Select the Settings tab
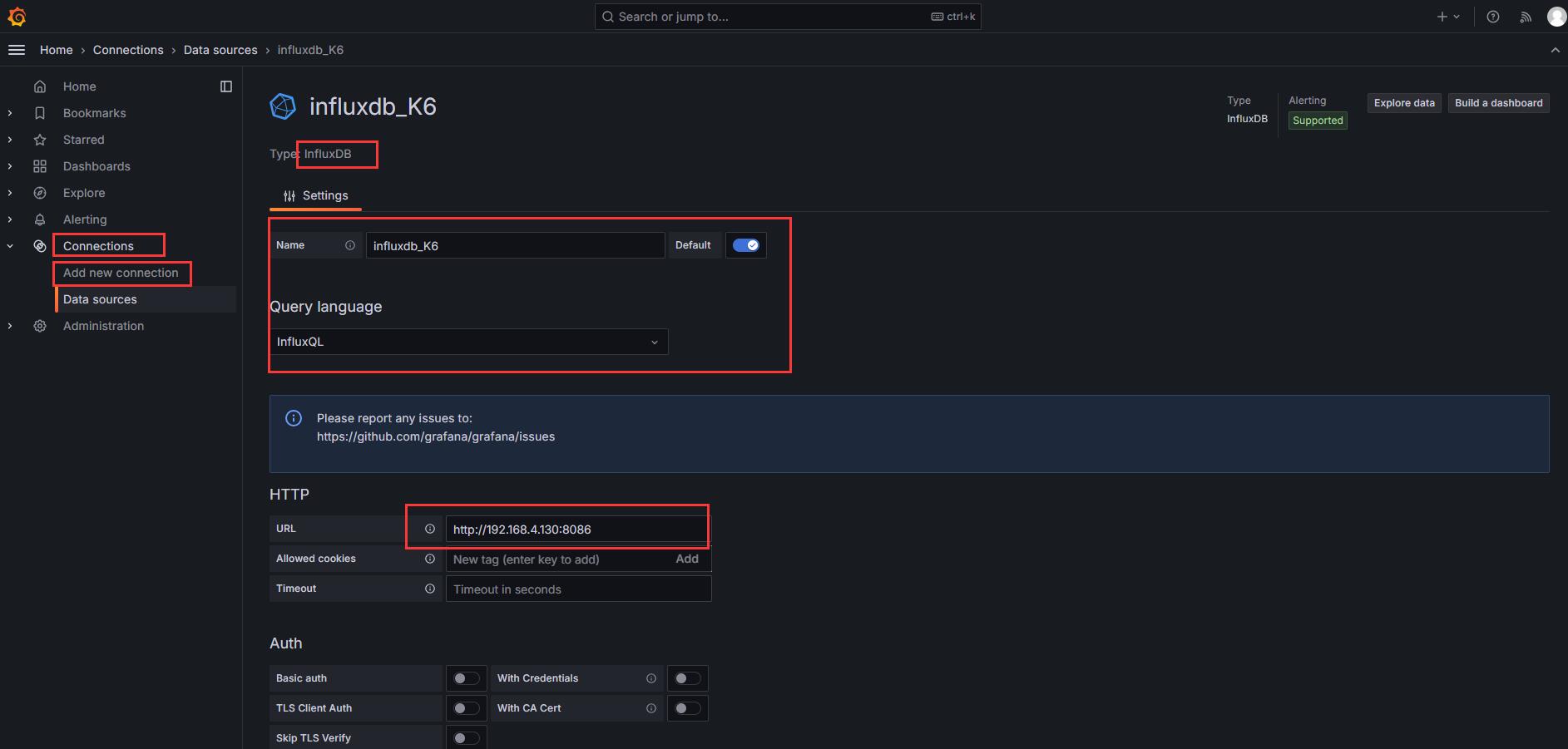Image resolution: width=1568 pixels, height=749 pixels. [x=315, y=196]
